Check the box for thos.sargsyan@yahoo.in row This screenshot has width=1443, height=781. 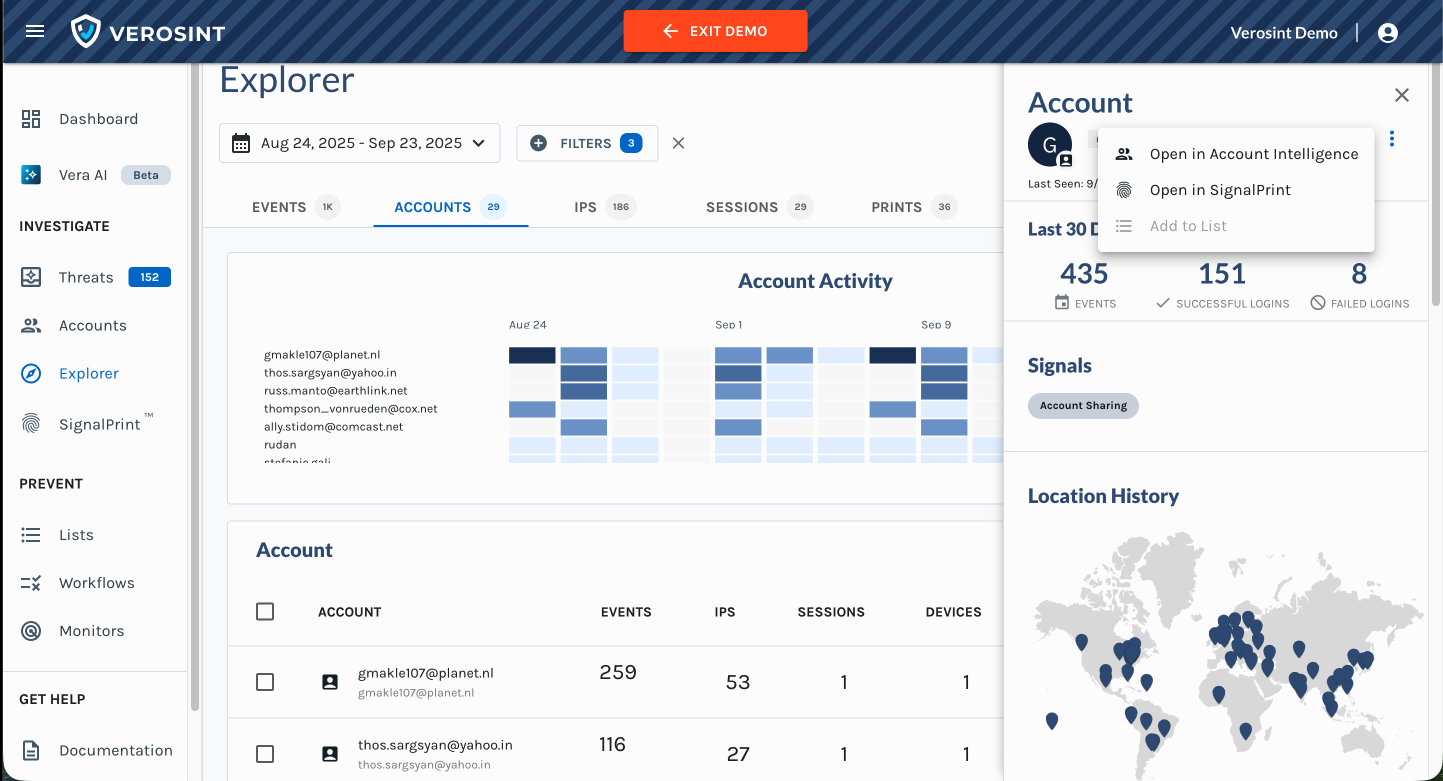(265, 754)
